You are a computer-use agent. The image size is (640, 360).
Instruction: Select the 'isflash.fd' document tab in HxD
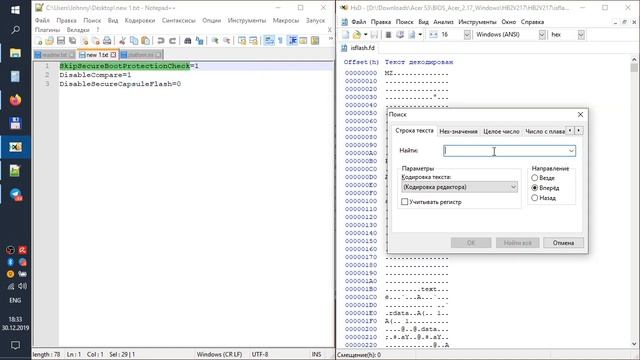click(x=358, y=48)
